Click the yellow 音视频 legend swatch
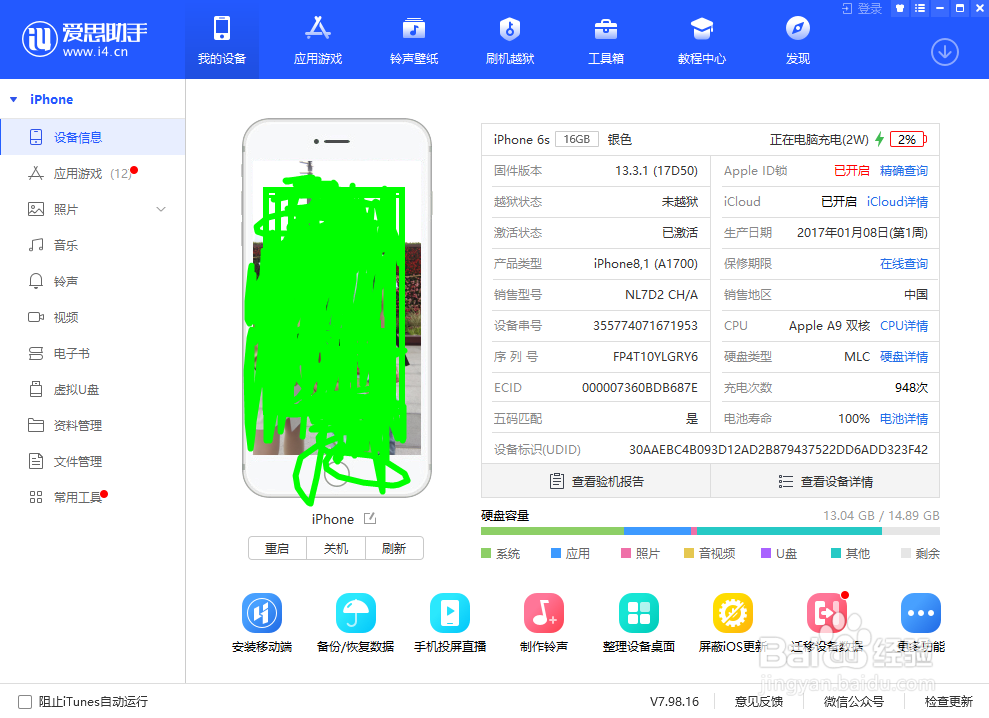Viewport: 989px width, 718px height. pyautogui.click(x=689, y=553)
